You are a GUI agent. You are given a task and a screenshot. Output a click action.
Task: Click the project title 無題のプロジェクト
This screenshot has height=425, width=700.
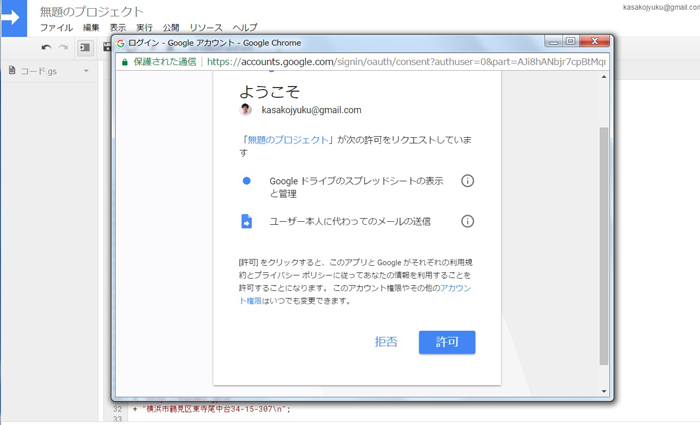pyautogui.click(x=92, y=12)
